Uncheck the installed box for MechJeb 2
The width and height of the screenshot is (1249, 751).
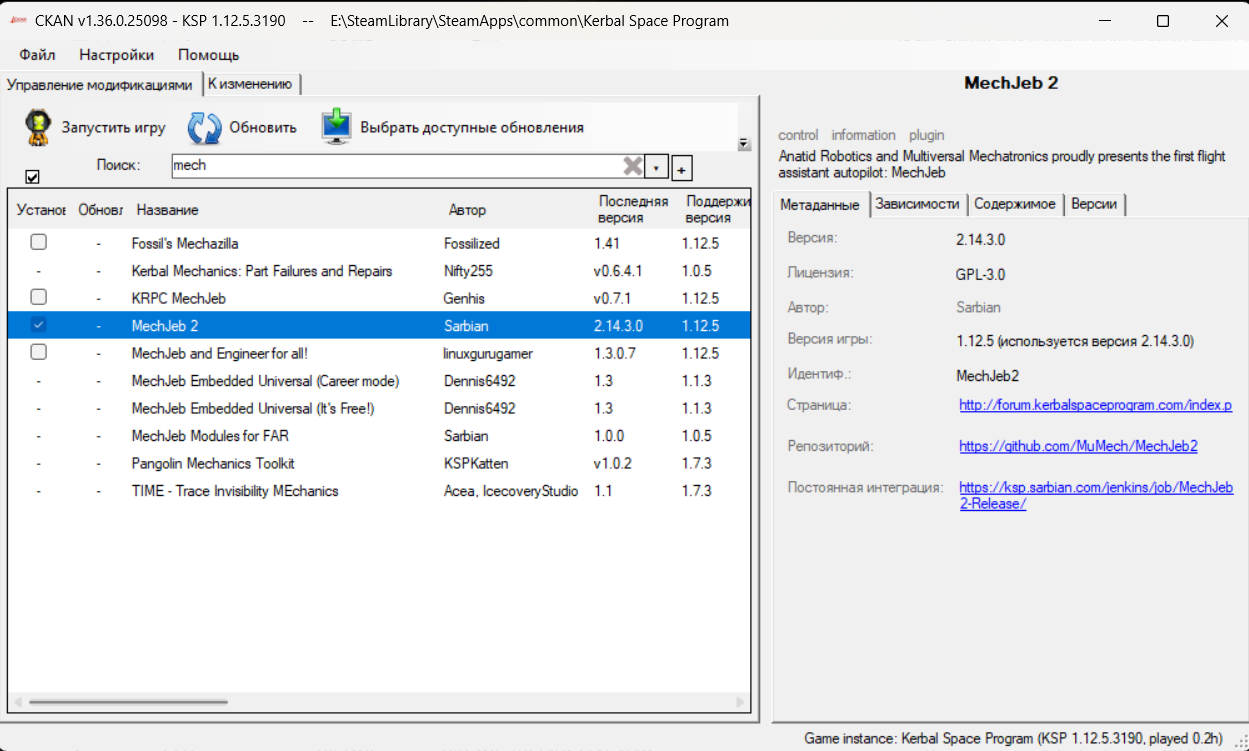click(x=38, y=325)
